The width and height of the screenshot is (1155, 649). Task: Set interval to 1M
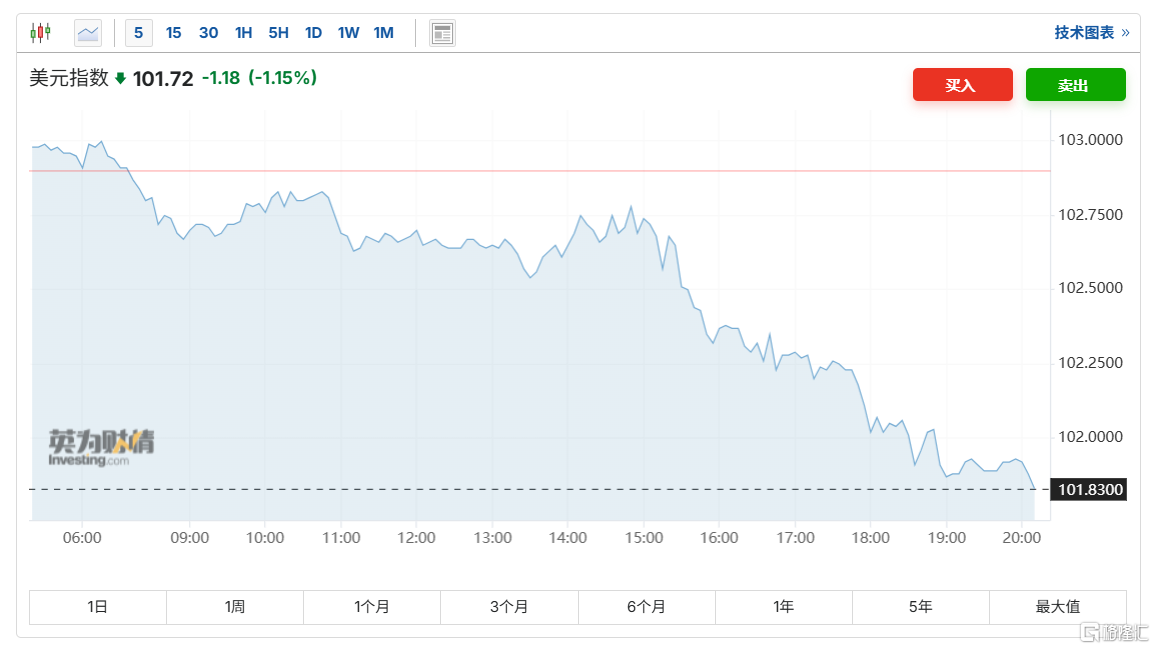click(383, 33)
